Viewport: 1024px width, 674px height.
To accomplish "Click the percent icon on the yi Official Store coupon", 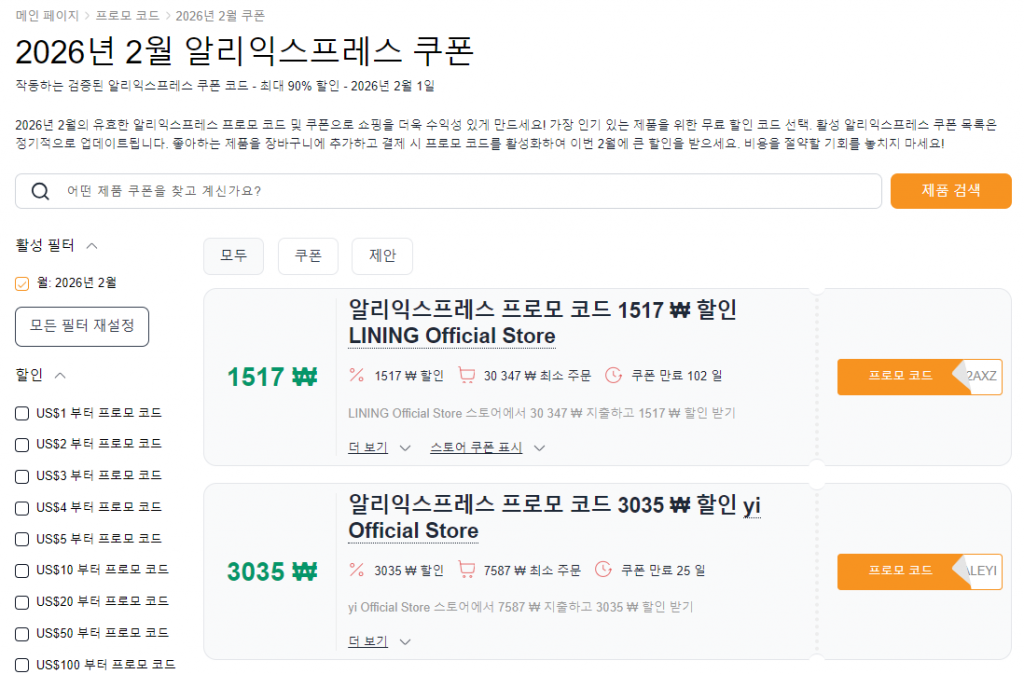I will [x=355, y=570].
